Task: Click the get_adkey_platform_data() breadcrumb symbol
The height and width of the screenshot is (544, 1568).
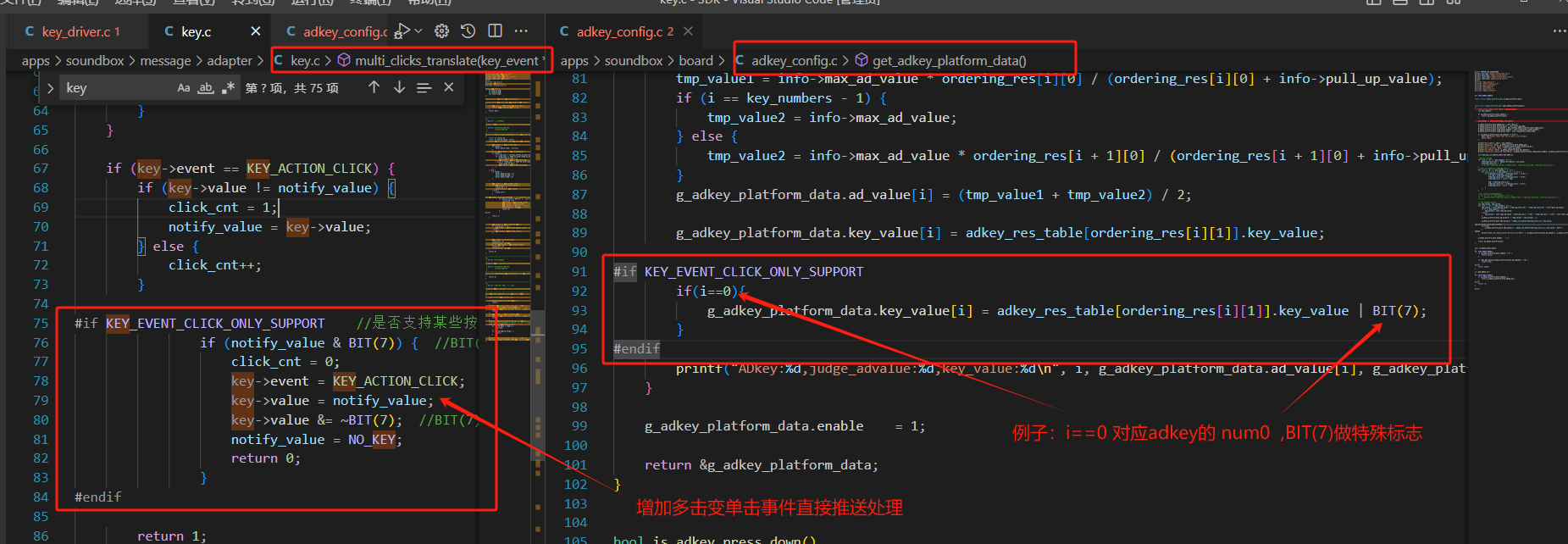Action: 940,61
